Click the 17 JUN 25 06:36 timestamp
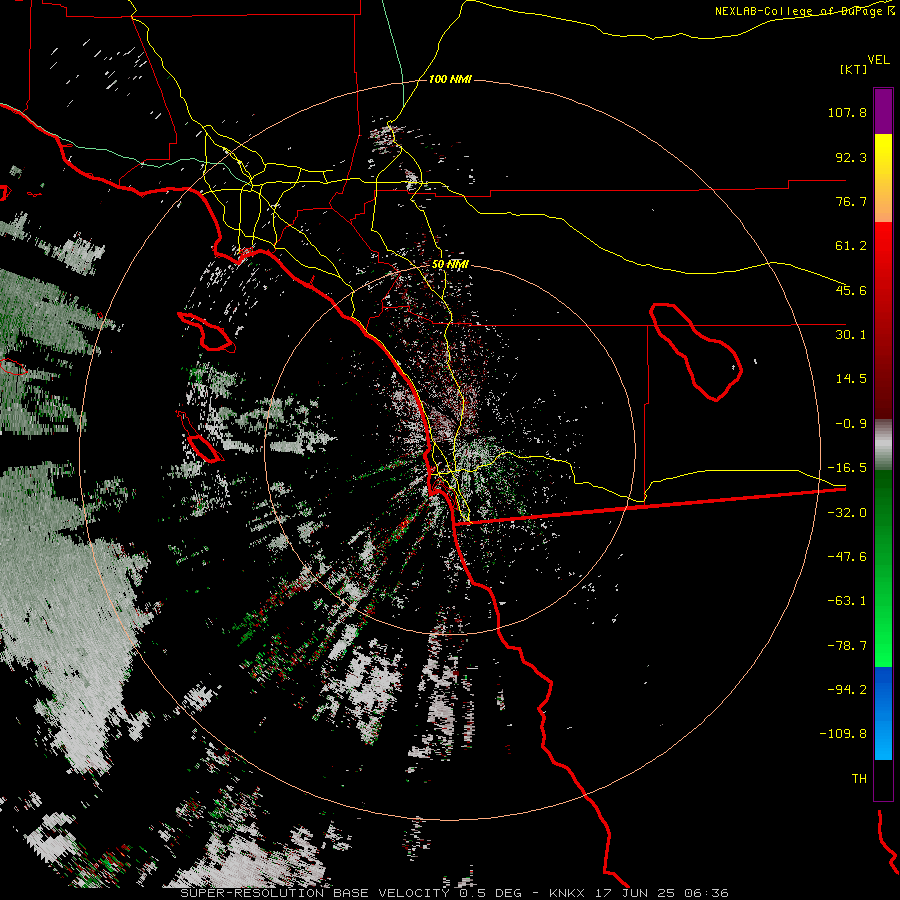This screenshot has width=900, height=900. coord(660,893)
